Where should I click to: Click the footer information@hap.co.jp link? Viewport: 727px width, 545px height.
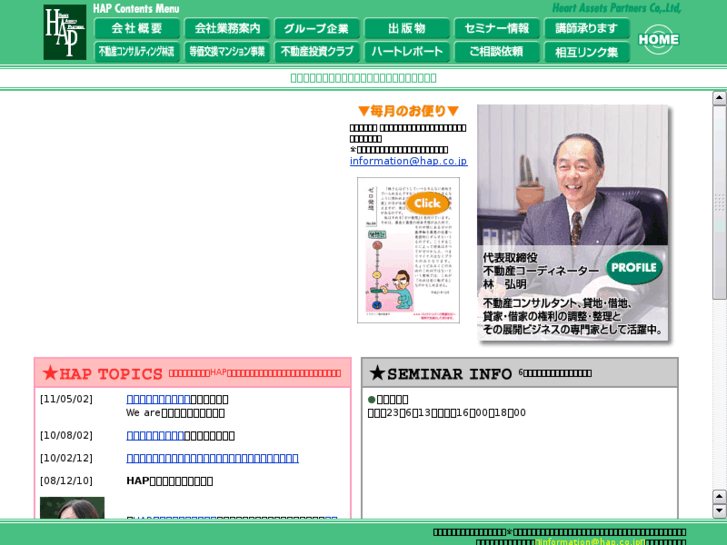(x=591, y=541)
